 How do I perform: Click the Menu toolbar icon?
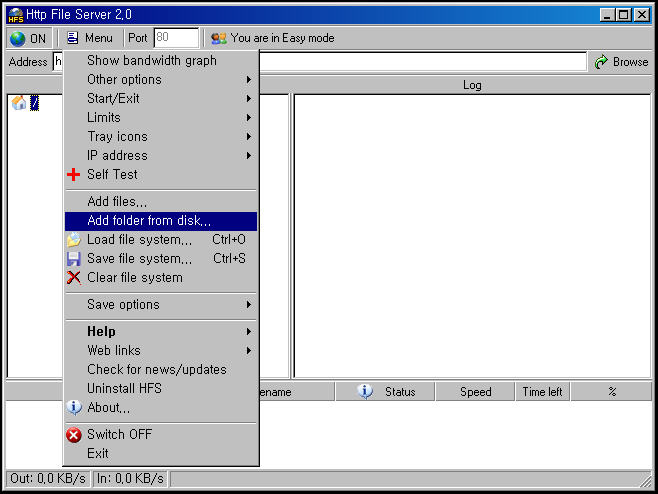(73, 38)
